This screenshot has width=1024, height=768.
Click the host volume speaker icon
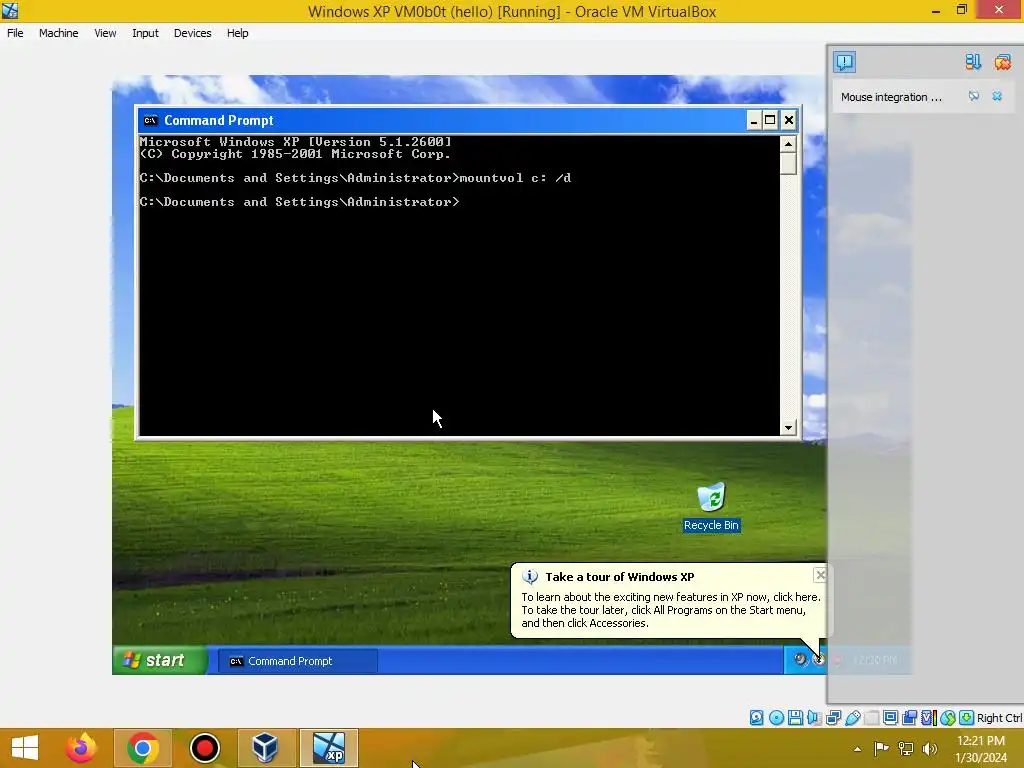[x=930, y=748]
